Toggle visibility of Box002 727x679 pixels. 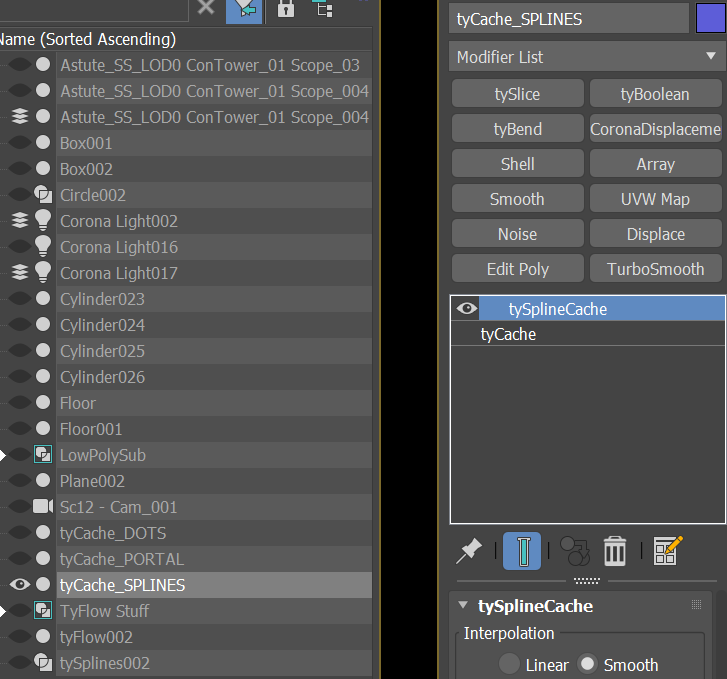pyautogui.click(x=20, y=169)
